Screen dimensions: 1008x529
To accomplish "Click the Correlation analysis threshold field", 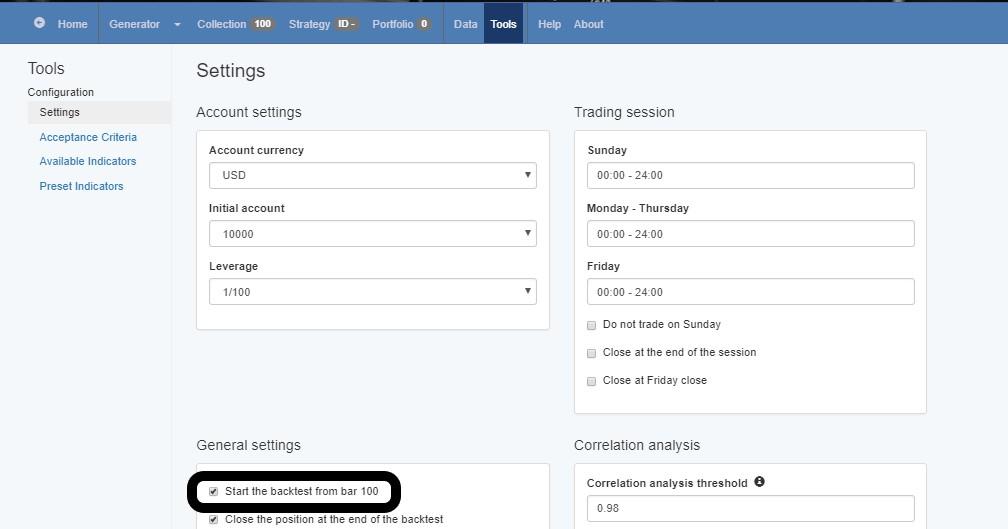I will coord(750,508).
